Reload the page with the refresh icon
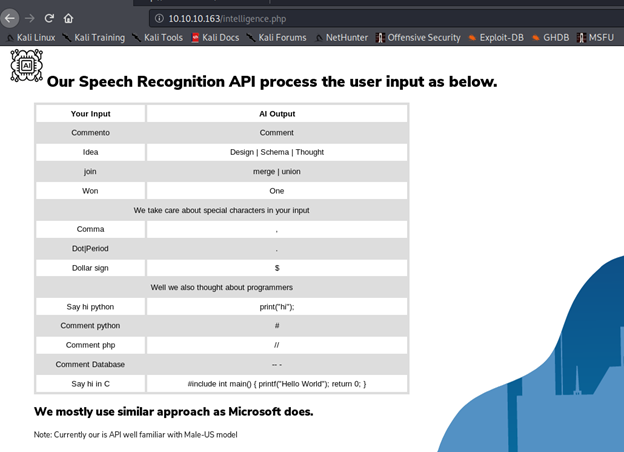Viewport: 624px width, 452px height. tap(49, 18)
